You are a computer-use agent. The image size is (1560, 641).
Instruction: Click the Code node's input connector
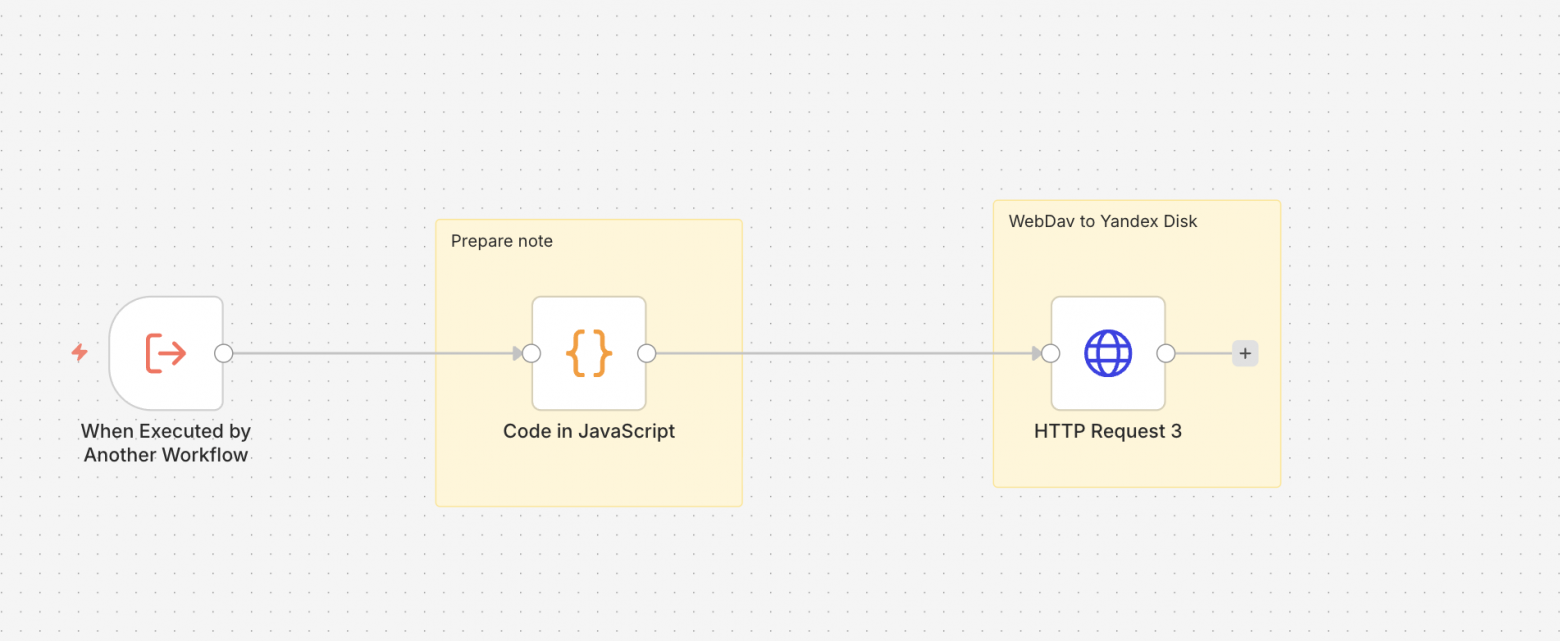coord(532,353)
